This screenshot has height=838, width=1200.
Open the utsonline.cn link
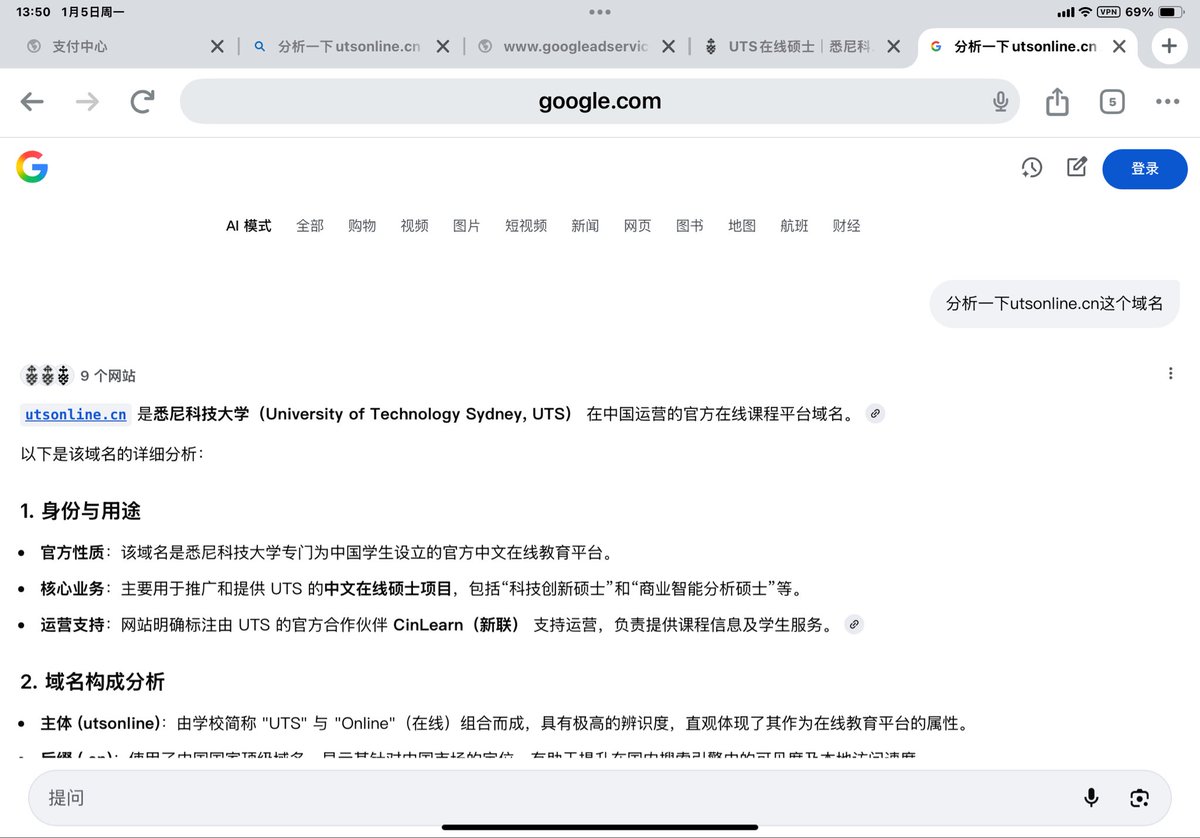76,414
